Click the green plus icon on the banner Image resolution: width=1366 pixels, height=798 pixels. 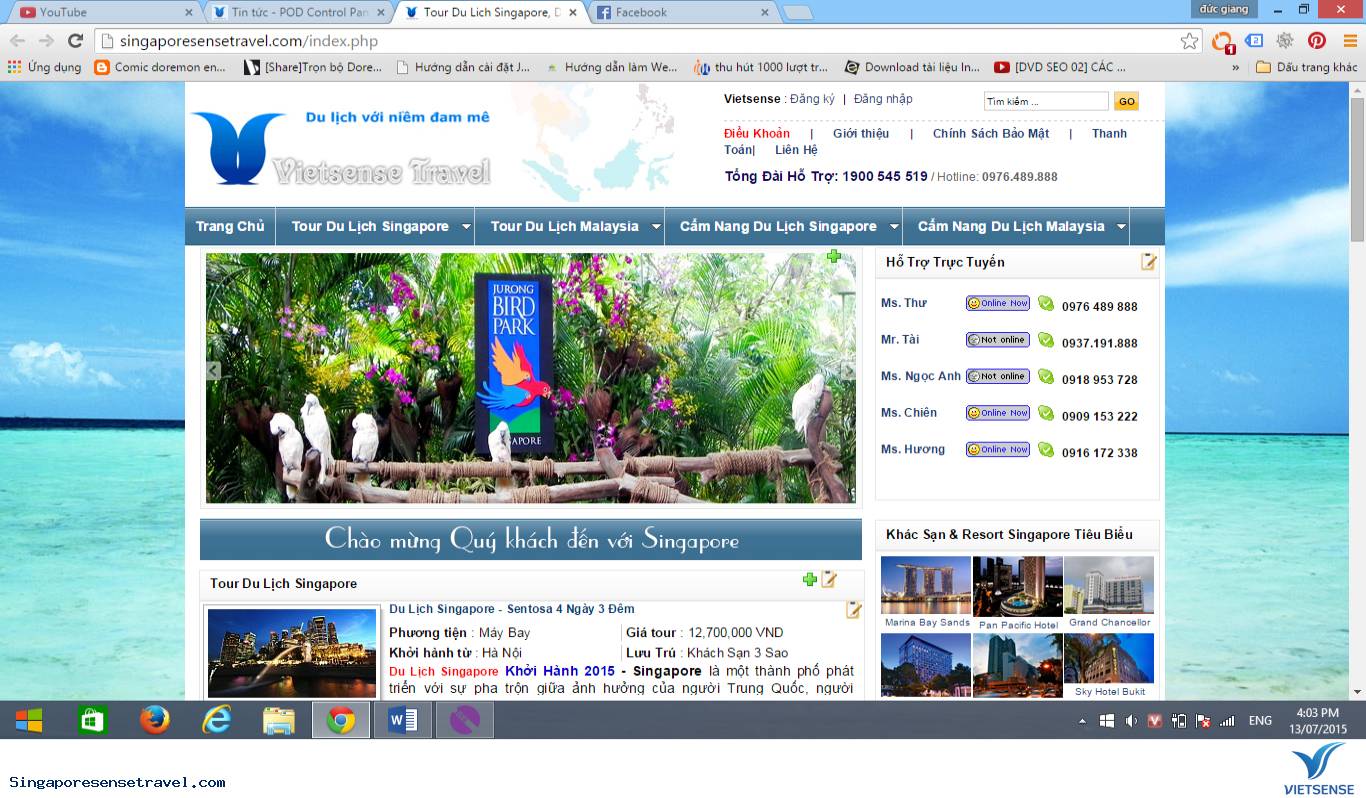tap(834, 257)
